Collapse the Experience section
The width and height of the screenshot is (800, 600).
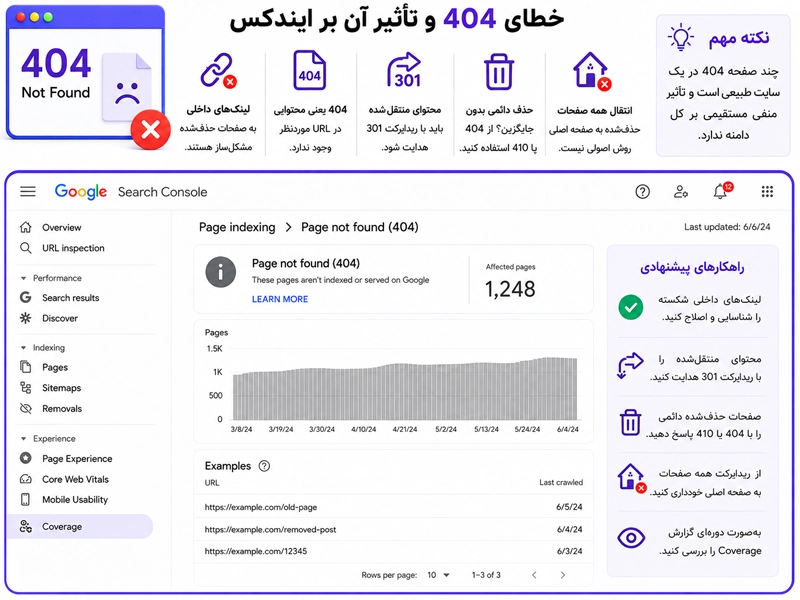23,438
